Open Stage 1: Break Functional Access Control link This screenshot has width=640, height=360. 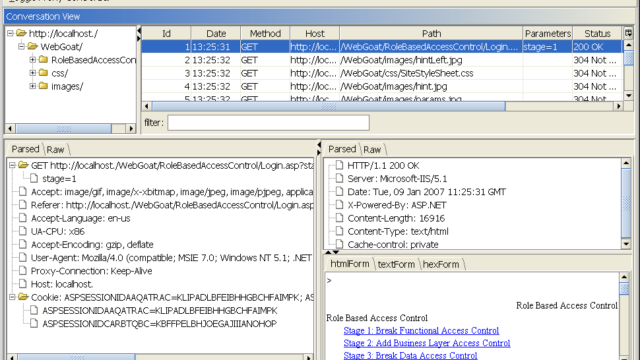(421, 331)
